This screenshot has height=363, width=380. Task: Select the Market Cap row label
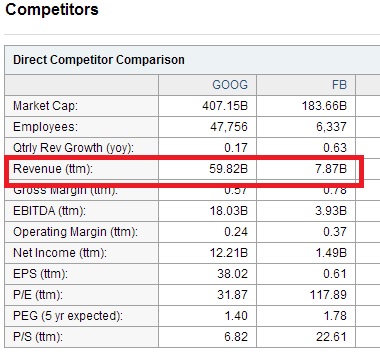45,106
